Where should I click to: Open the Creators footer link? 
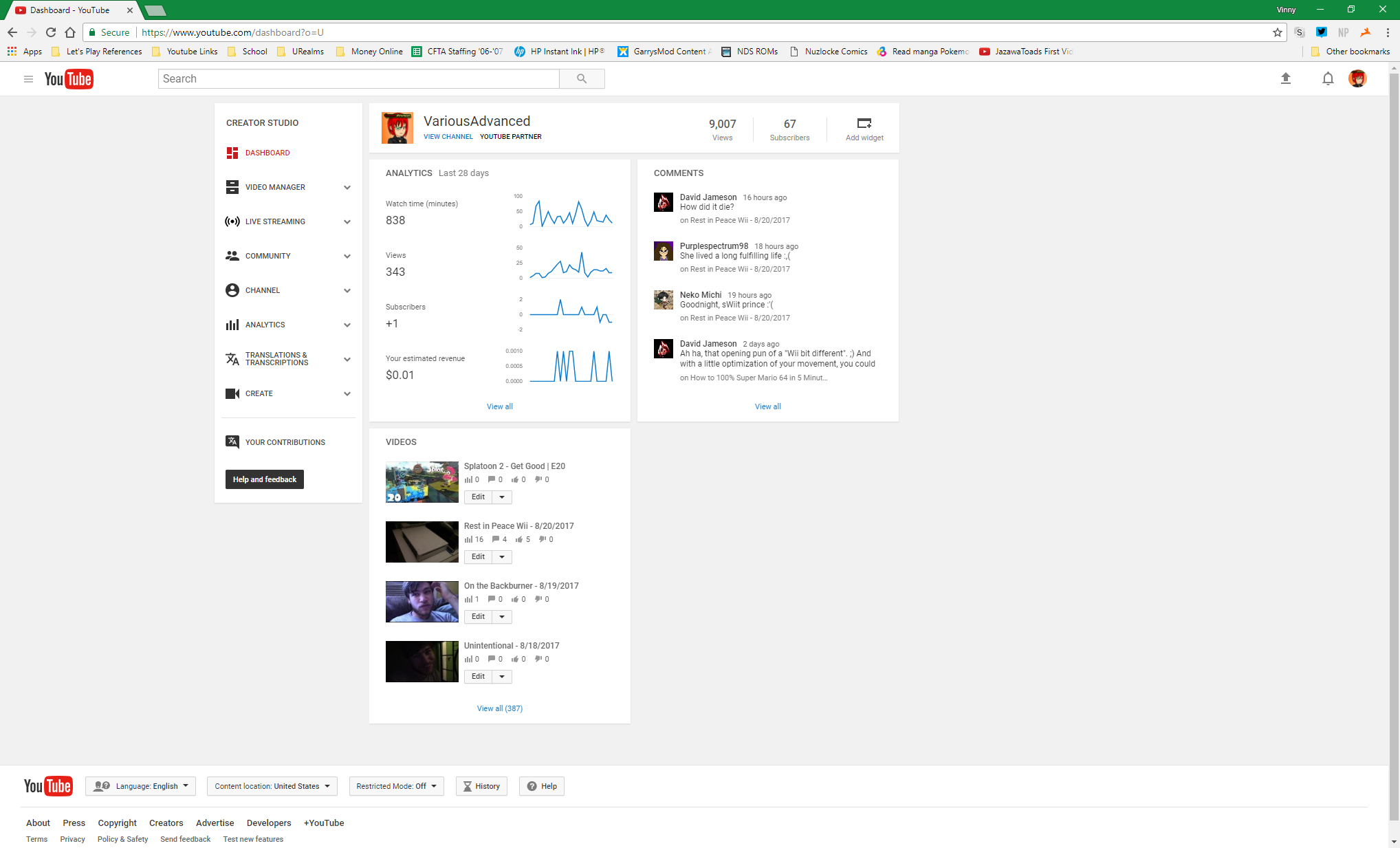tap(166, 823)
